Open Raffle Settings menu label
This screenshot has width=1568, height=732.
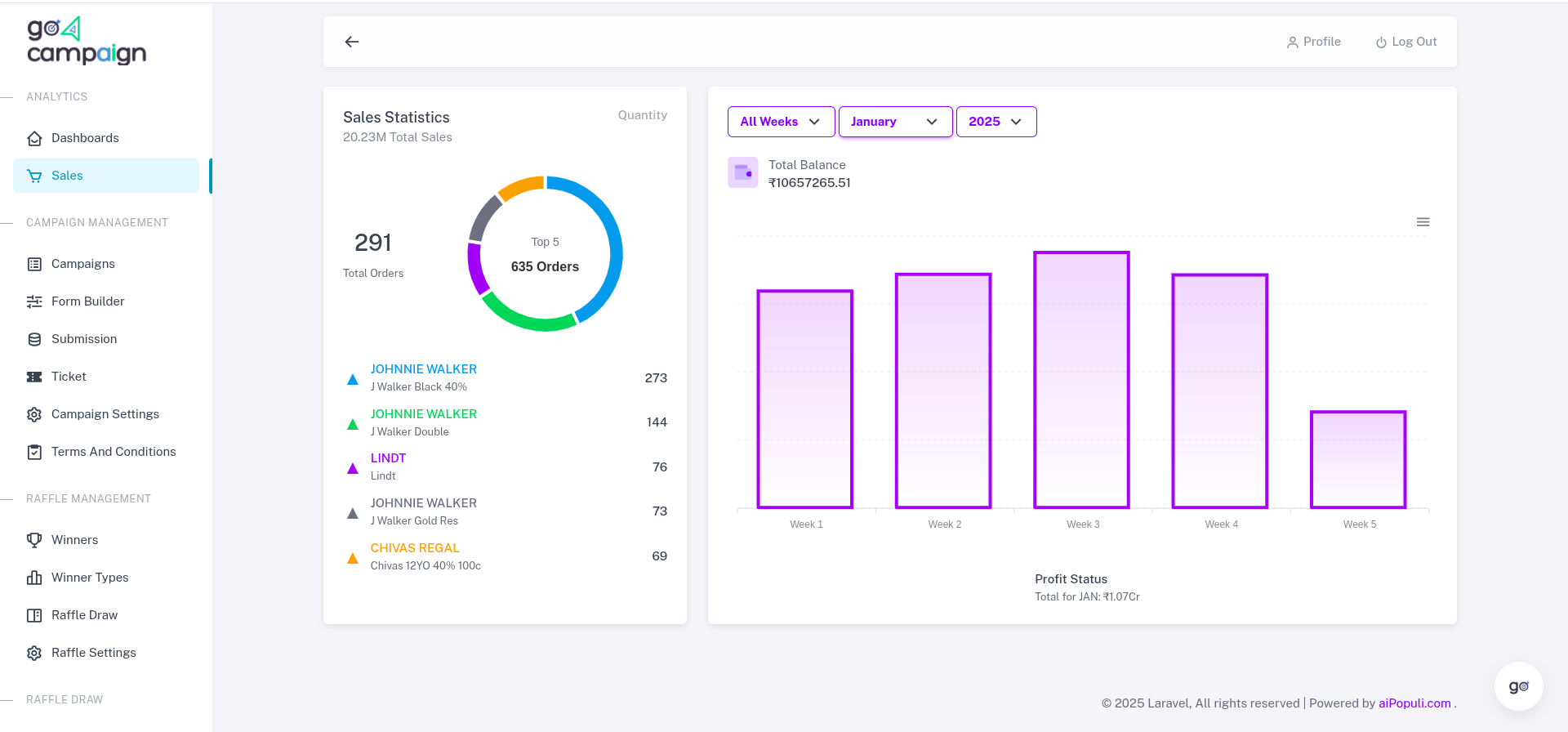[x=94, y=653]
